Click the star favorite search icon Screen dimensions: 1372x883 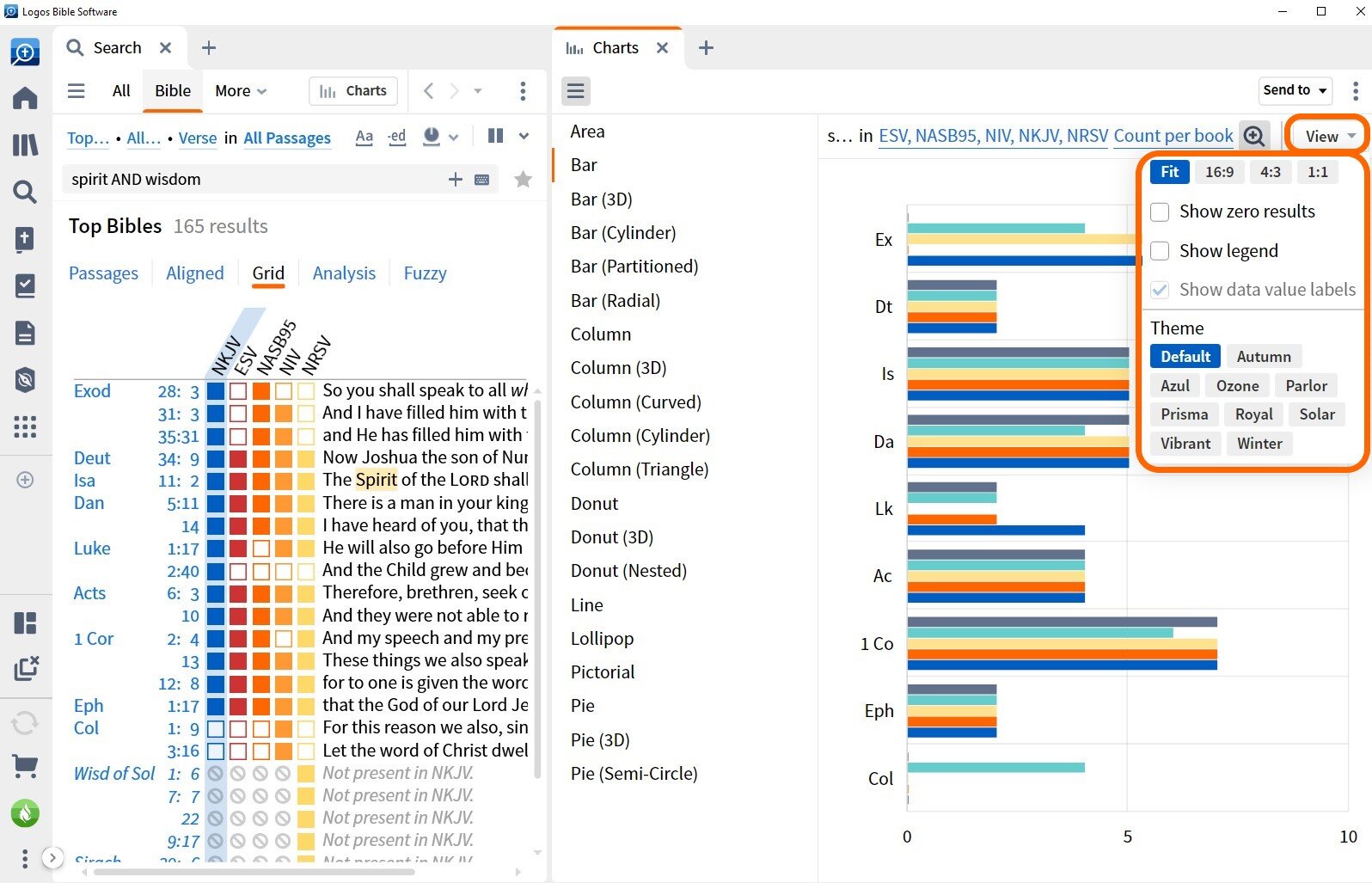(523, 179)
